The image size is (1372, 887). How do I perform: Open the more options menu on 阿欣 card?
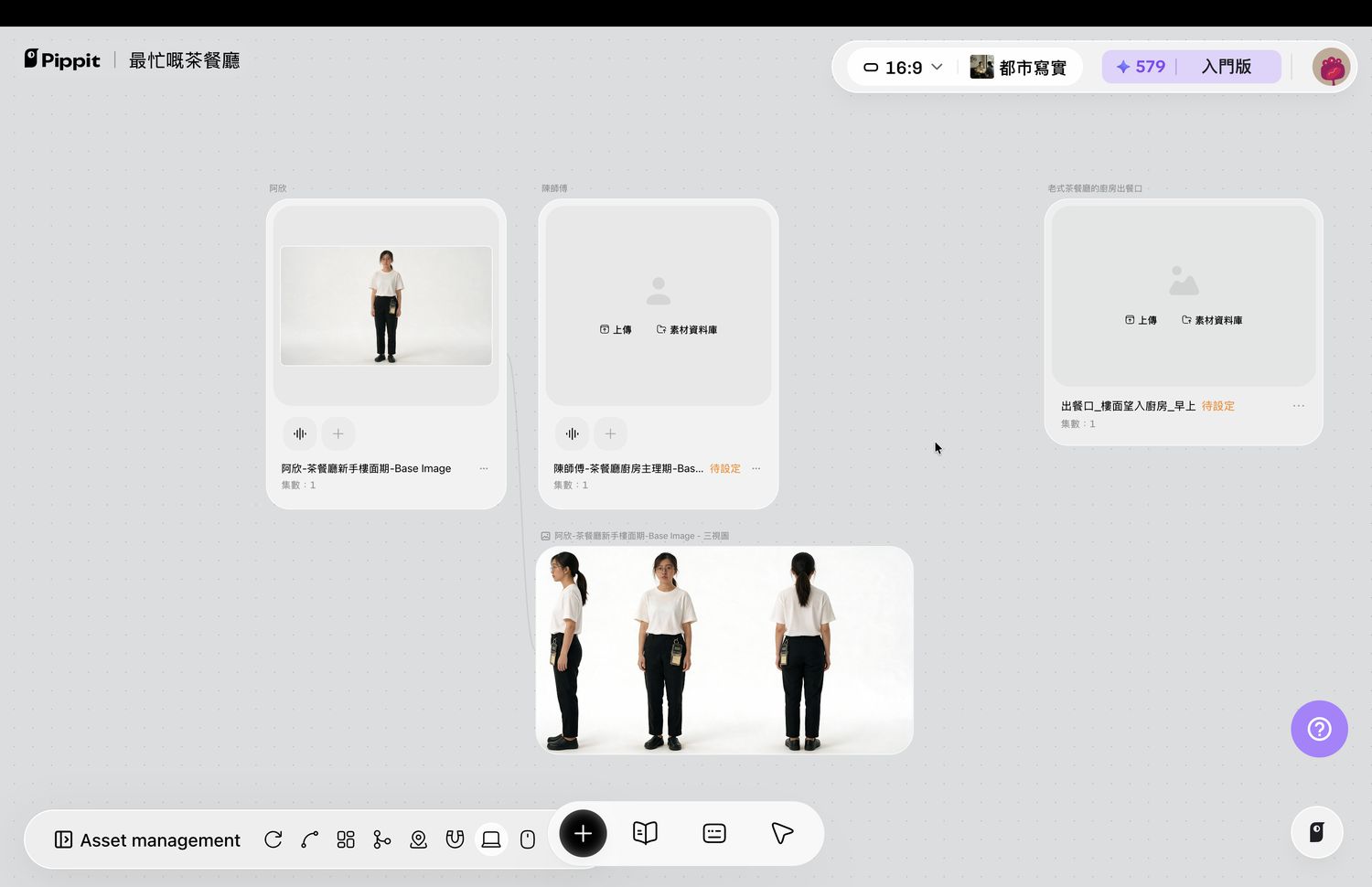point(484,468)
